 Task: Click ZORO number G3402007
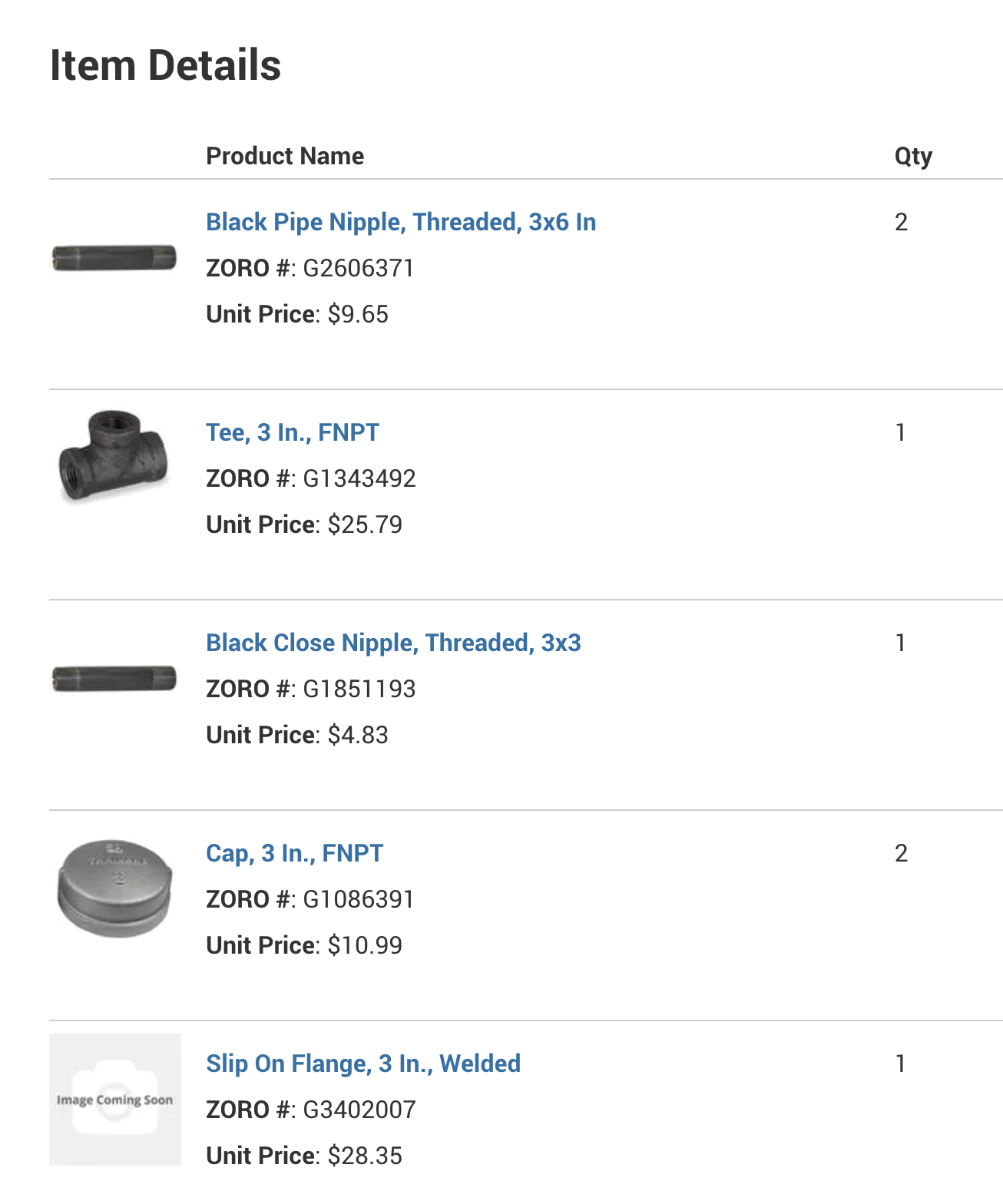pyautogui.click(x=359, y=1110)
